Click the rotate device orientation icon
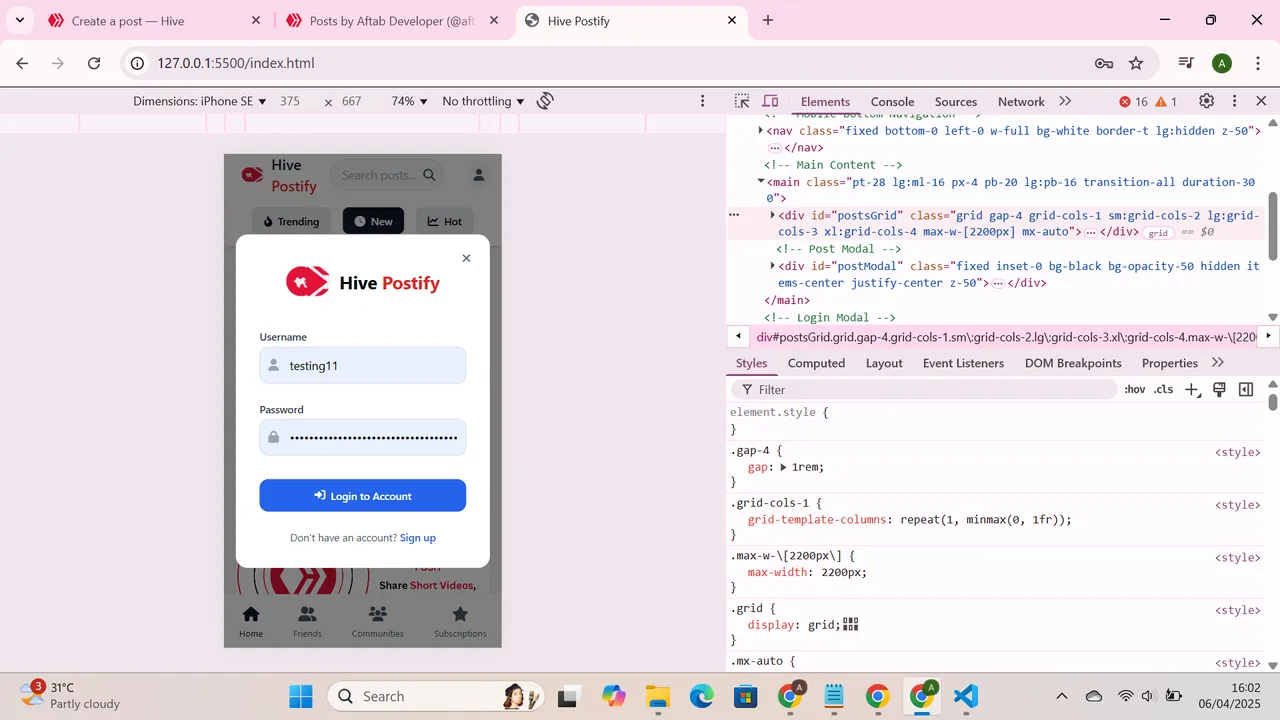The image size is (1280, 720). (x=546, y=101)
